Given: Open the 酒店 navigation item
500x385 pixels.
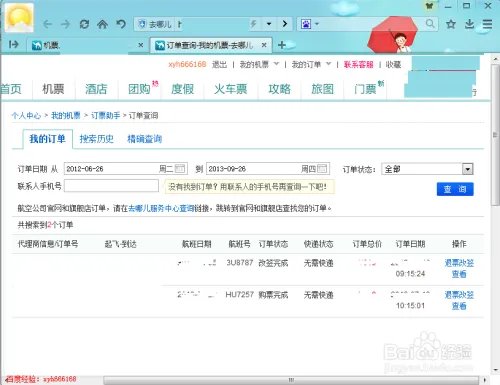Looking at the screenshot, I should [x=96, y=89].
